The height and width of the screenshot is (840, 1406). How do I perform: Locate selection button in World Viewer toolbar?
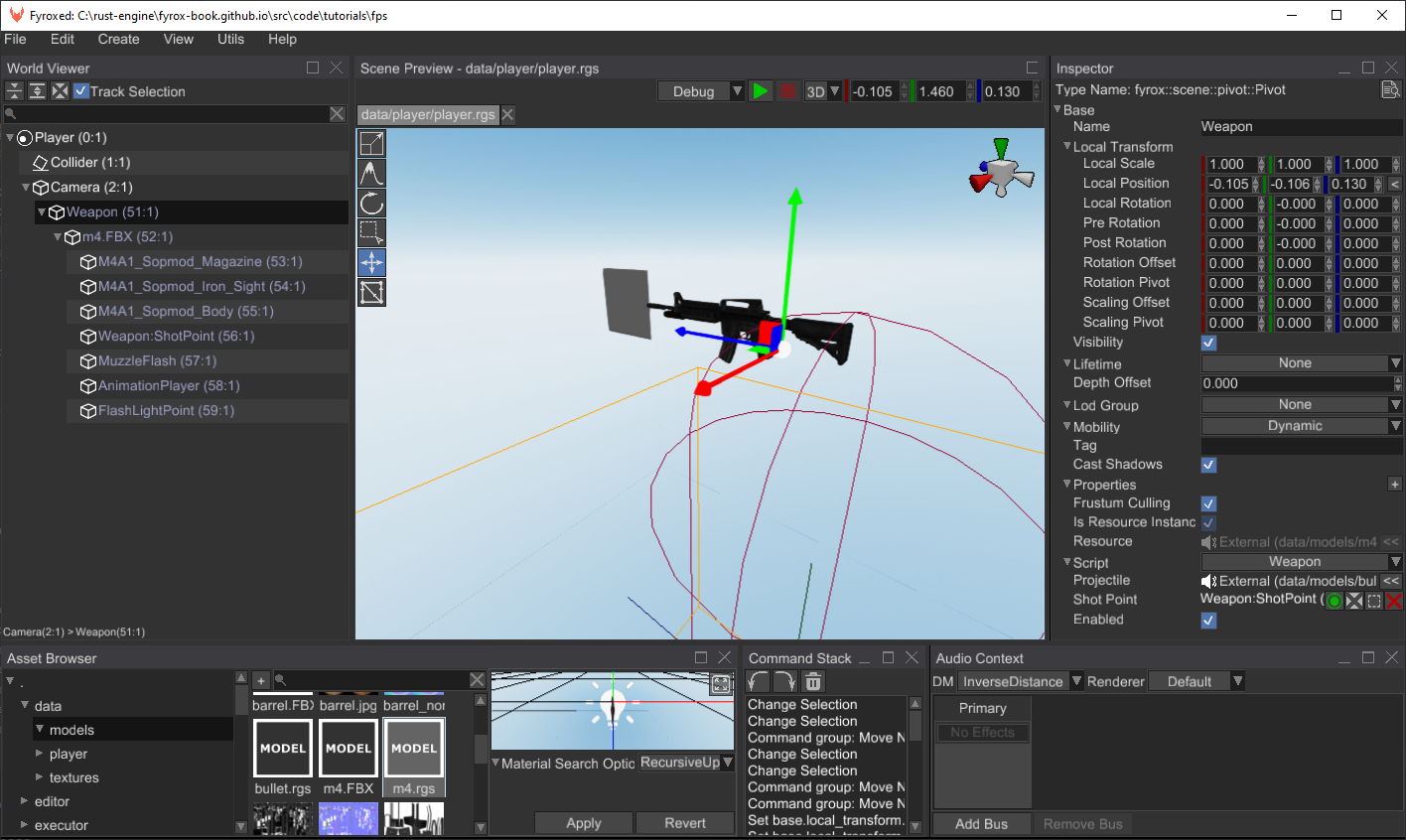point(60,91)
